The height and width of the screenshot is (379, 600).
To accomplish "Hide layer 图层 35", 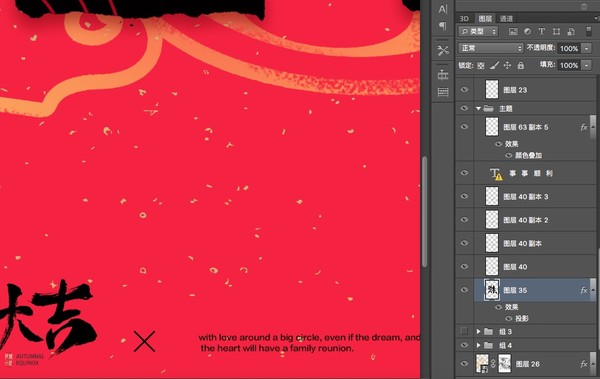I will [464, 290].
